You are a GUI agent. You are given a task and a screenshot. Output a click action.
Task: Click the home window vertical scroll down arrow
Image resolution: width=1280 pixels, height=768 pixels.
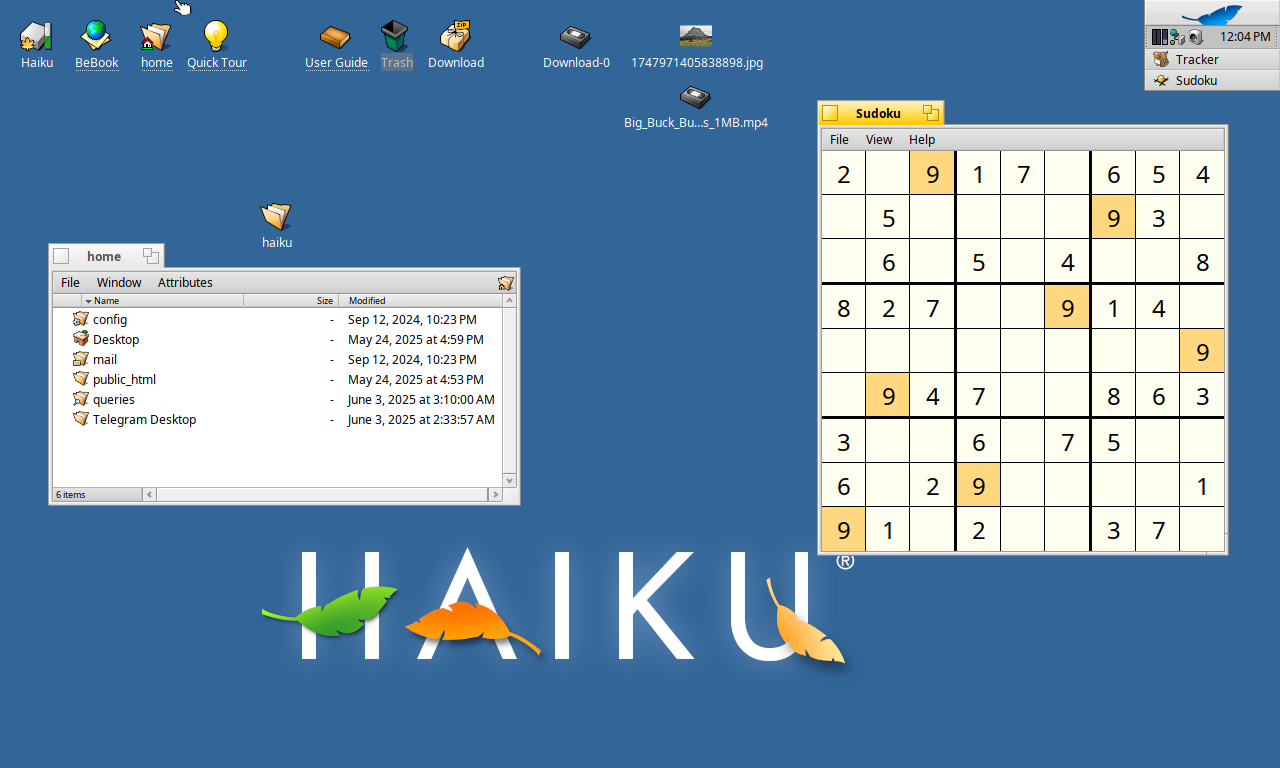click(509, 480)
